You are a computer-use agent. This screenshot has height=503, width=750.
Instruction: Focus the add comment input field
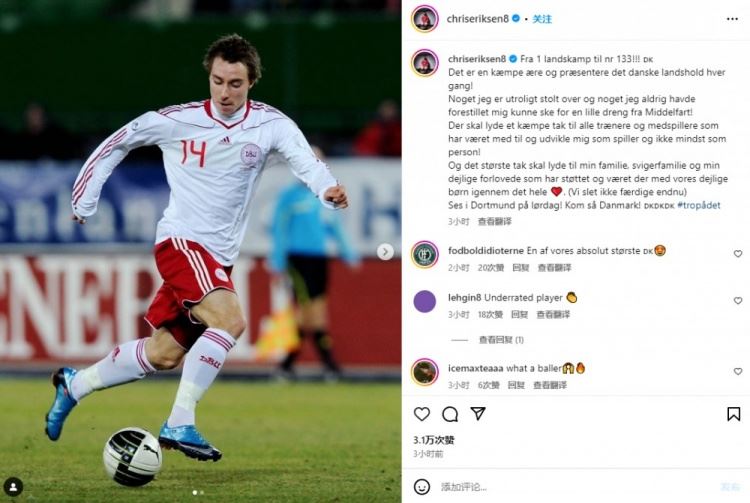[574, 487]
